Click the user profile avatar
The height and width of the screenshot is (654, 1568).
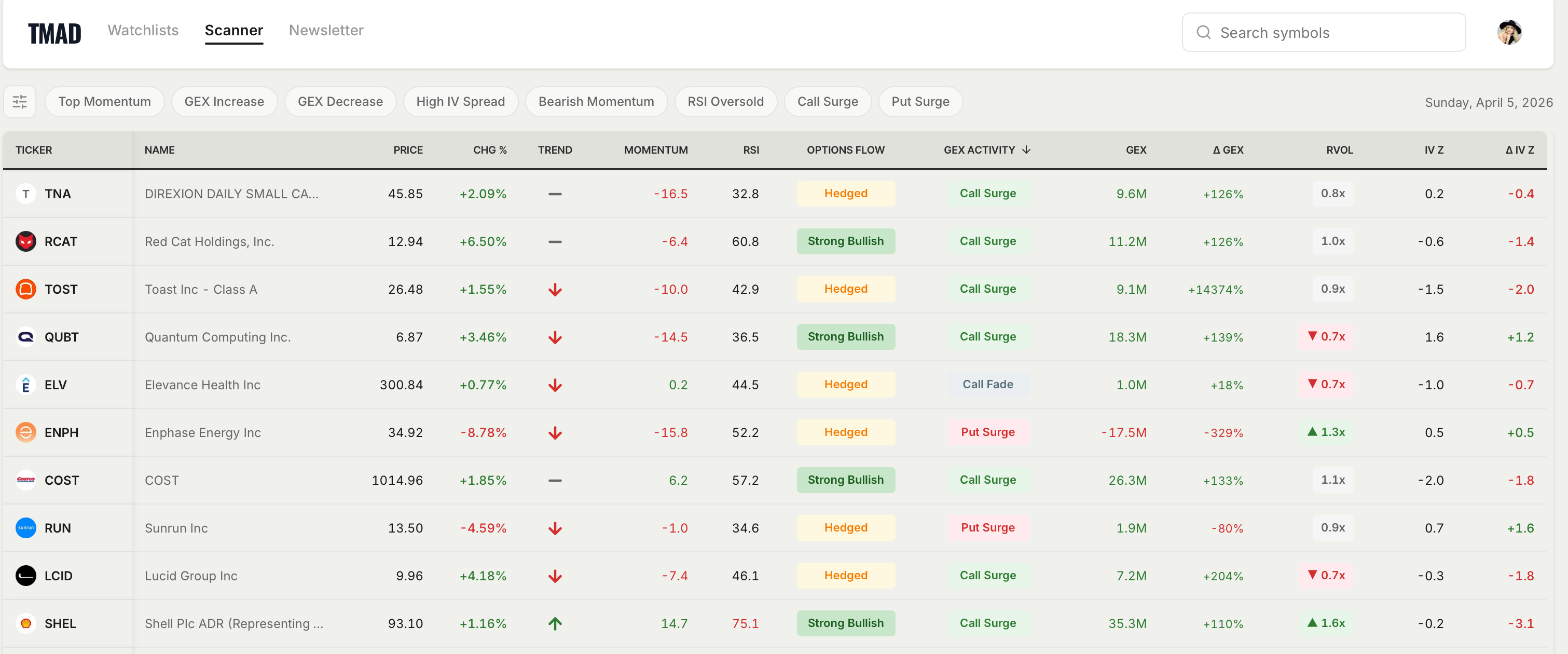[1509, 32]
